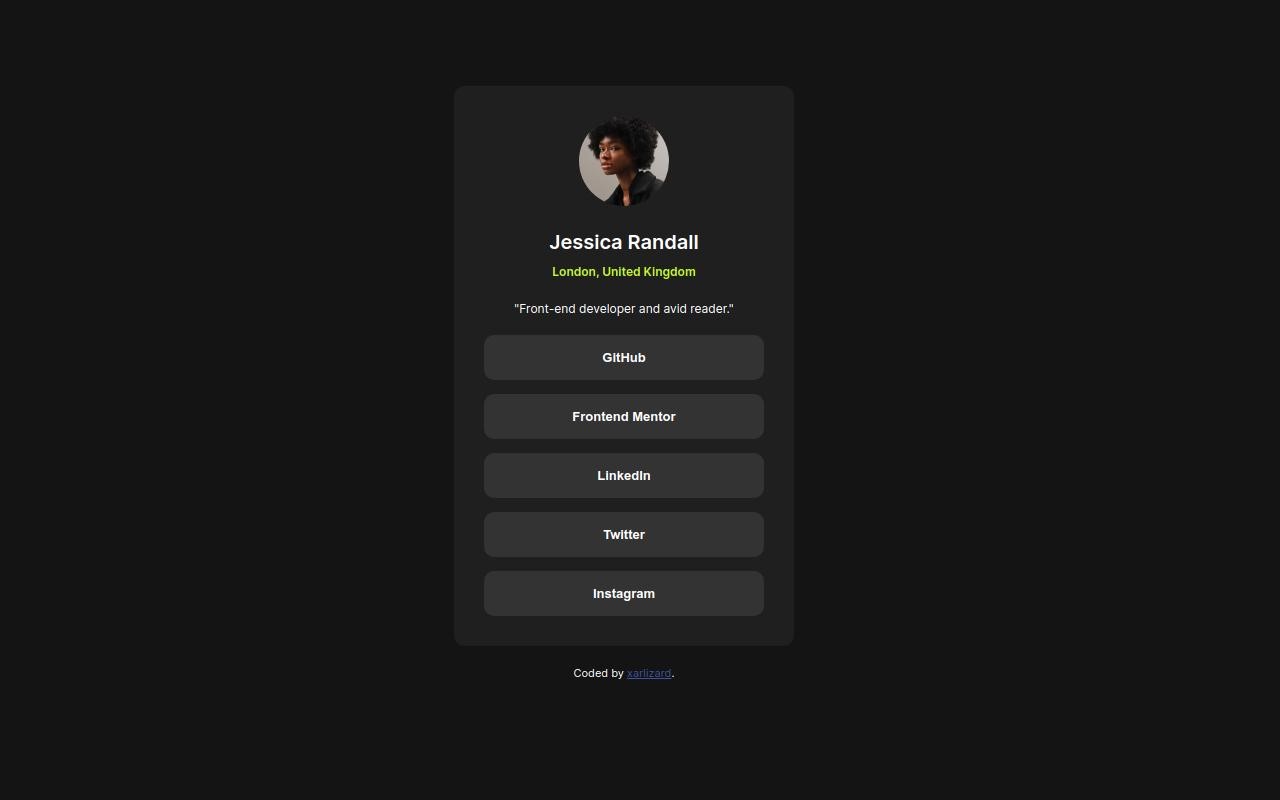Click the woman's face in the avatar
Image resolution: width=1280 pixels, height=800 pixels.
(611, 159)
